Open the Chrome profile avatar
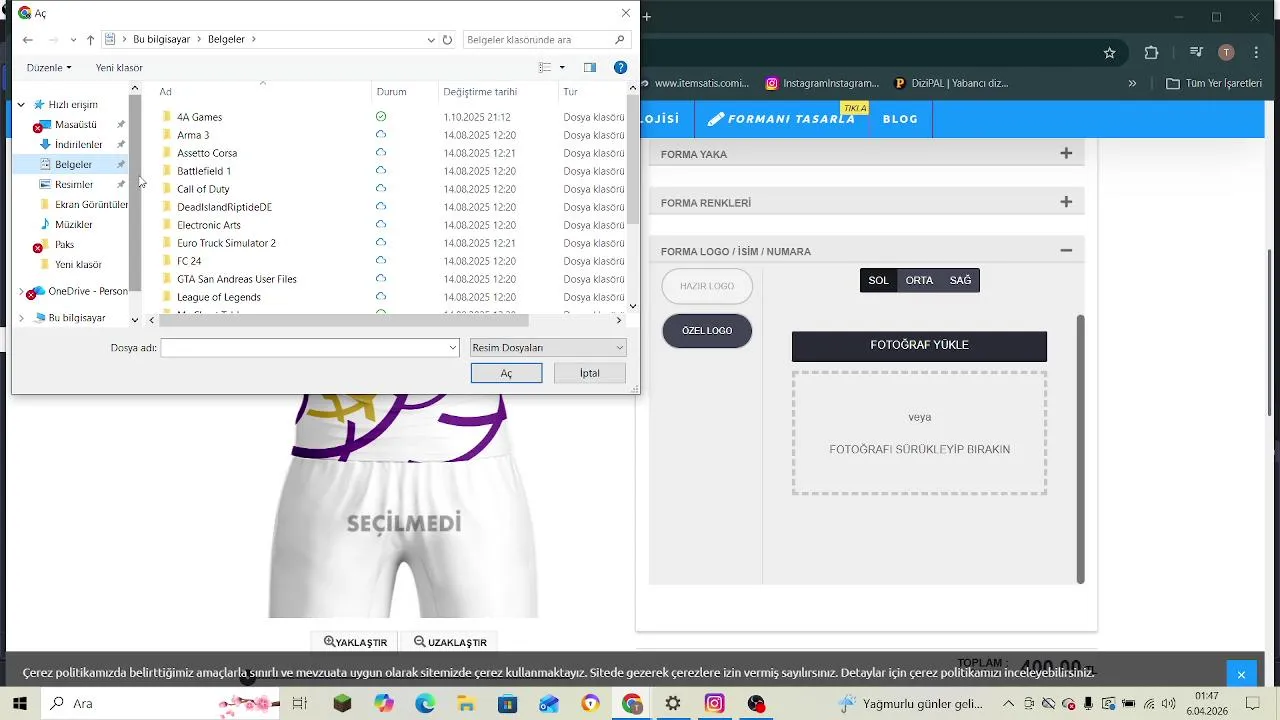 pyautogui.click(x=1226, y=52)
